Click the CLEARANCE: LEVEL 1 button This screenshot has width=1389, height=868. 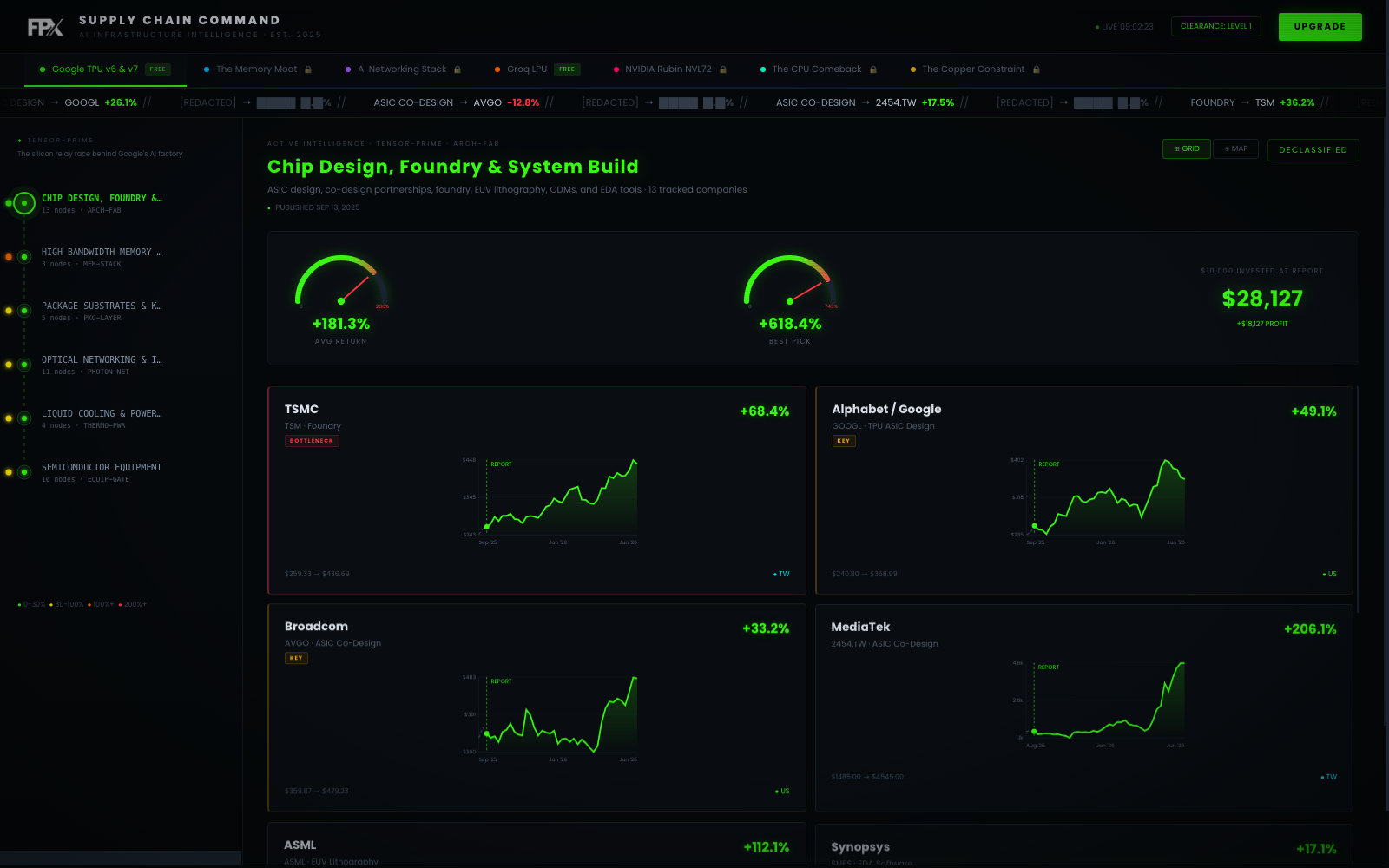(x=1215, y=26)
